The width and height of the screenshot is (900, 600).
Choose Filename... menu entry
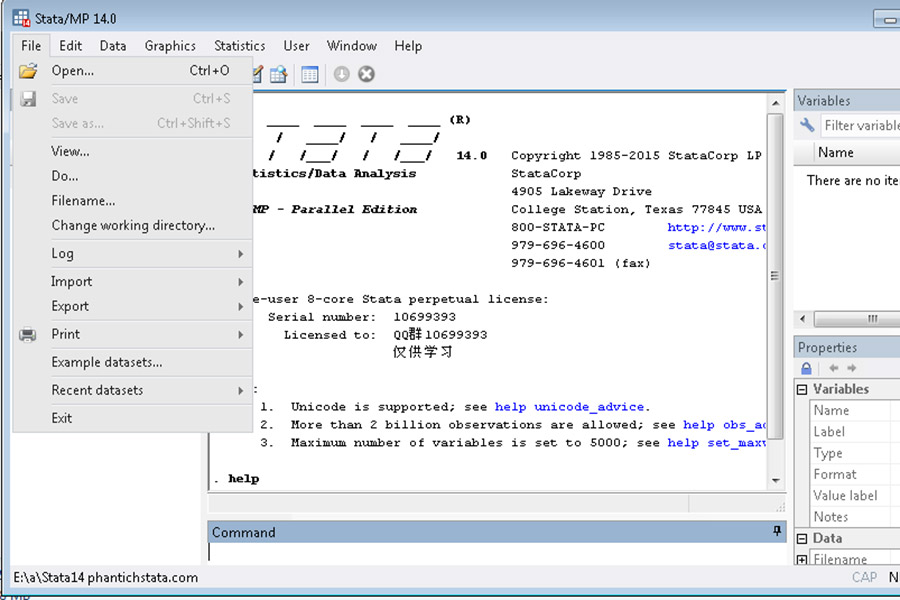[132, 200]
